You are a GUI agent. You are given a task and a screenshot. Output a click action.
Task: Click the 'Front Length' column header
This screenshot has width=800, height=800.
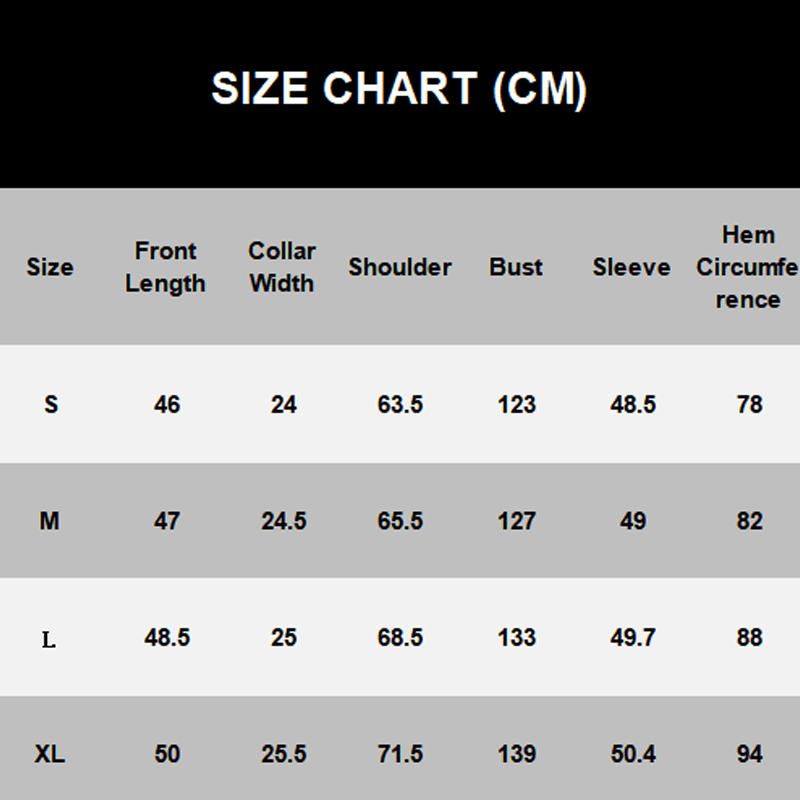coord(166,267)
